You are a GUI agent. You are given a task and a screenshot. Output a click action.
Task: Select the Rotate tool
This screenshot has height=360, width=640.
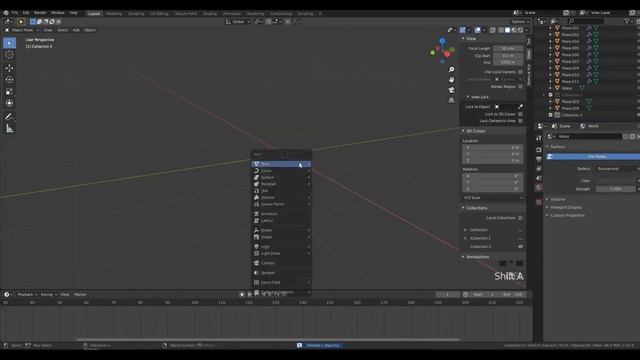click(x=9, y=80)
